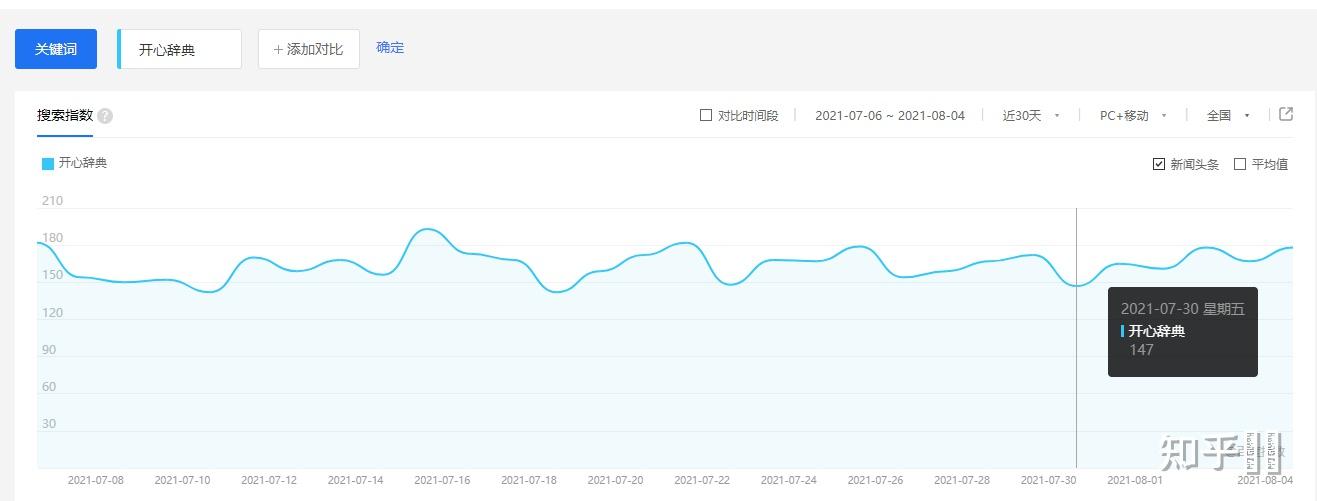The height and width of the screenshot is (501, 1317).
Task: Click the 确定 link
Action: pos(390,47)
